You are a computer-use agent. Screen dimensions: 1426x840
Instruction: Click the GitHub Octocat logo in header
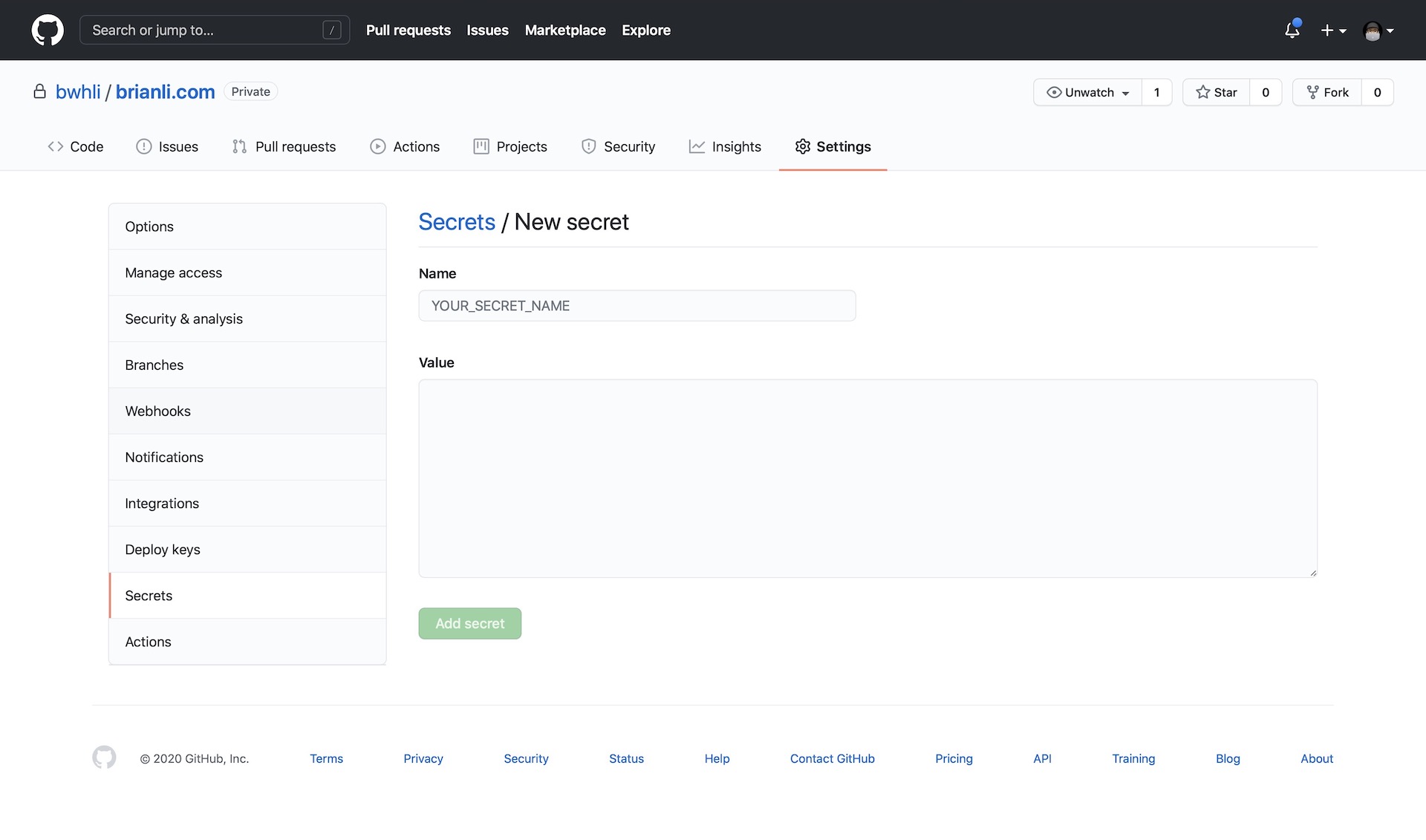click(x=48, y=30)
